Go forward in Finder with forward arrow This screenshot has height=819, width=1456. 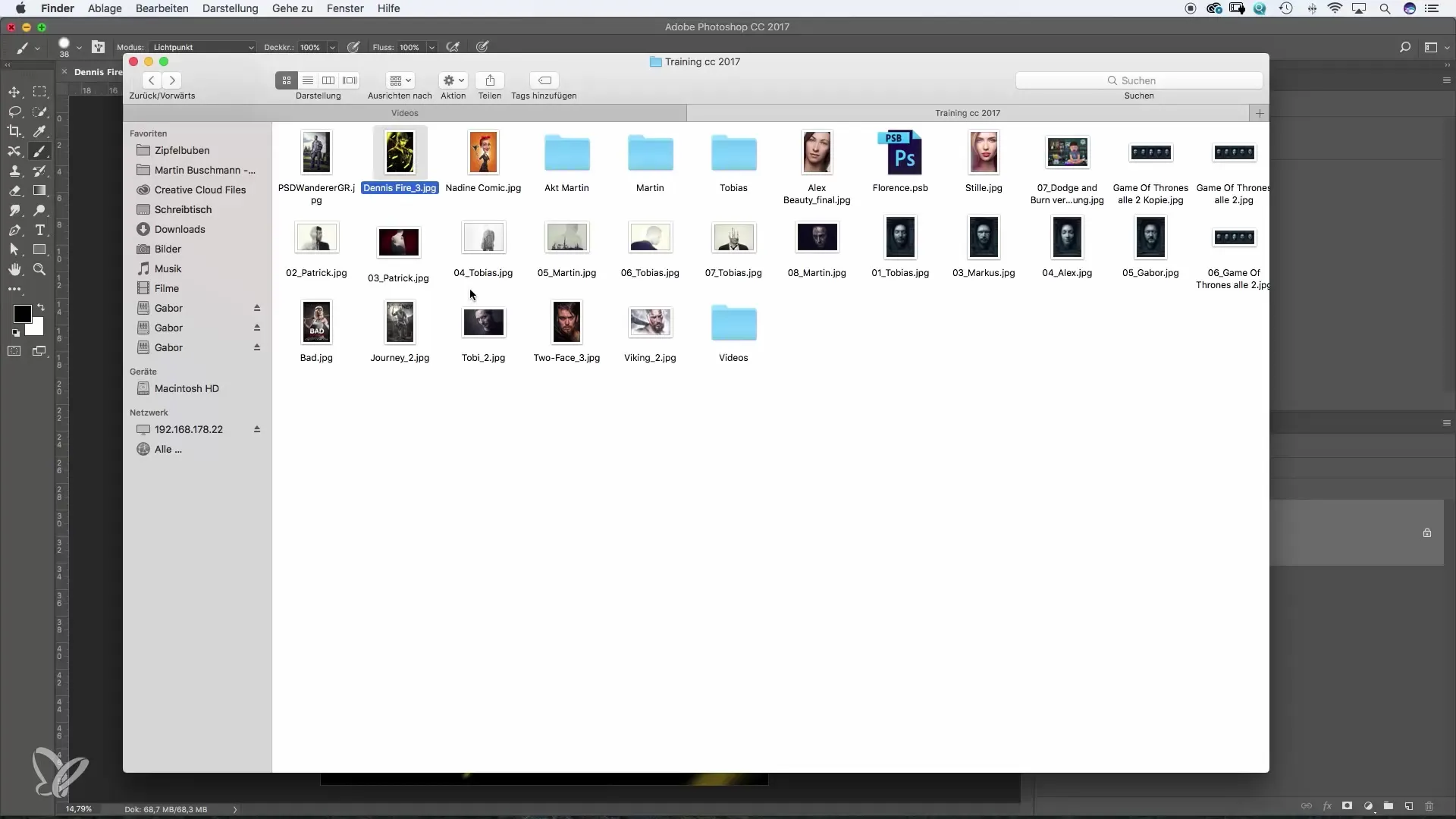coord(172,80)
